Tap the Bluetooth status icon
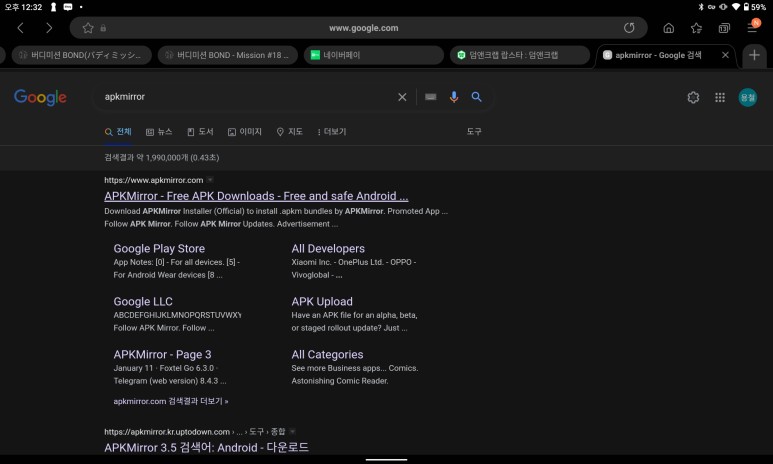The height and width of the screenshot is (464, 773). 701,7
